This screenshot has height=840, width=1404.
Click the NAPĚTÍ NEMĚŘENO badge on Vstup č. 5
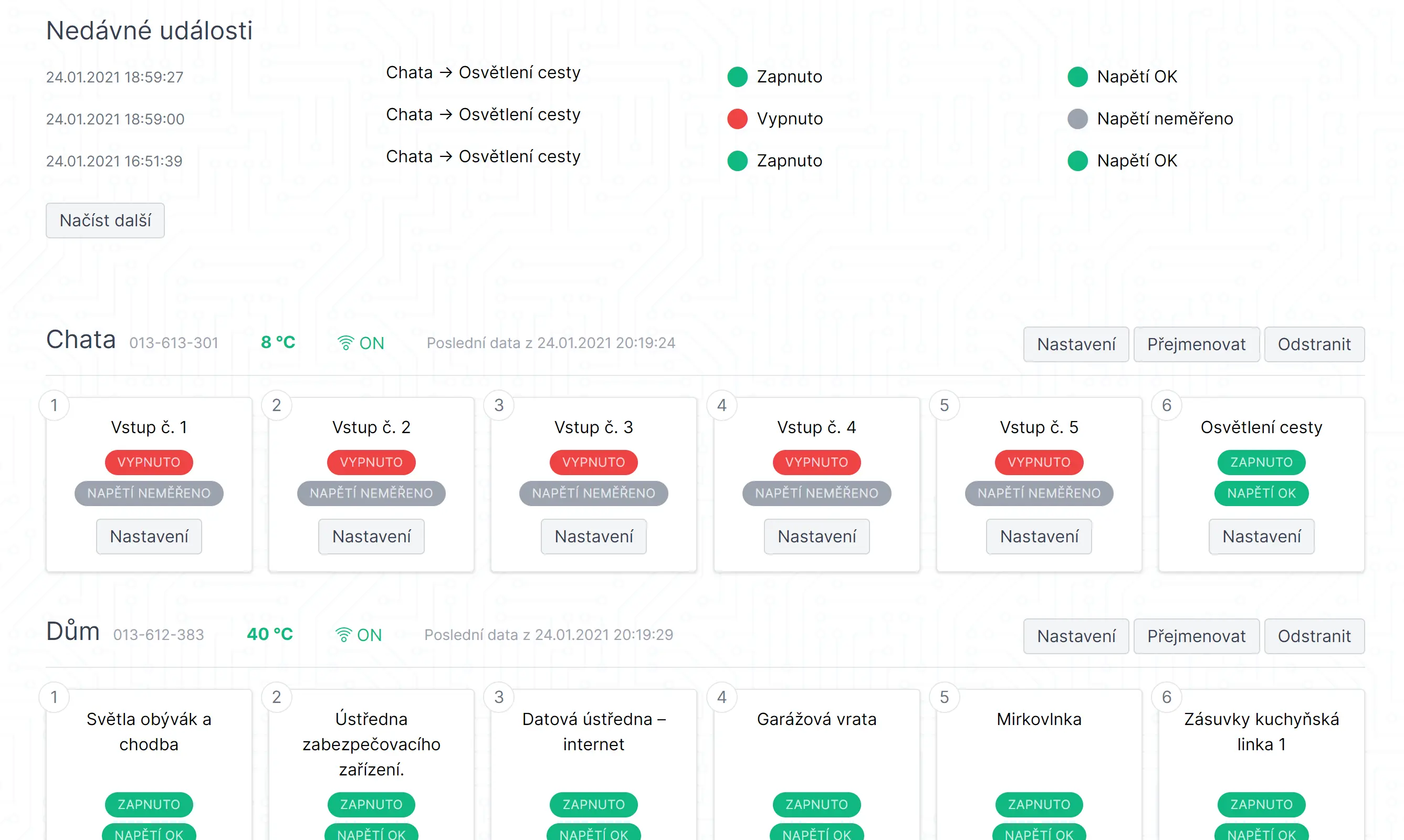tap(1039, 493)
